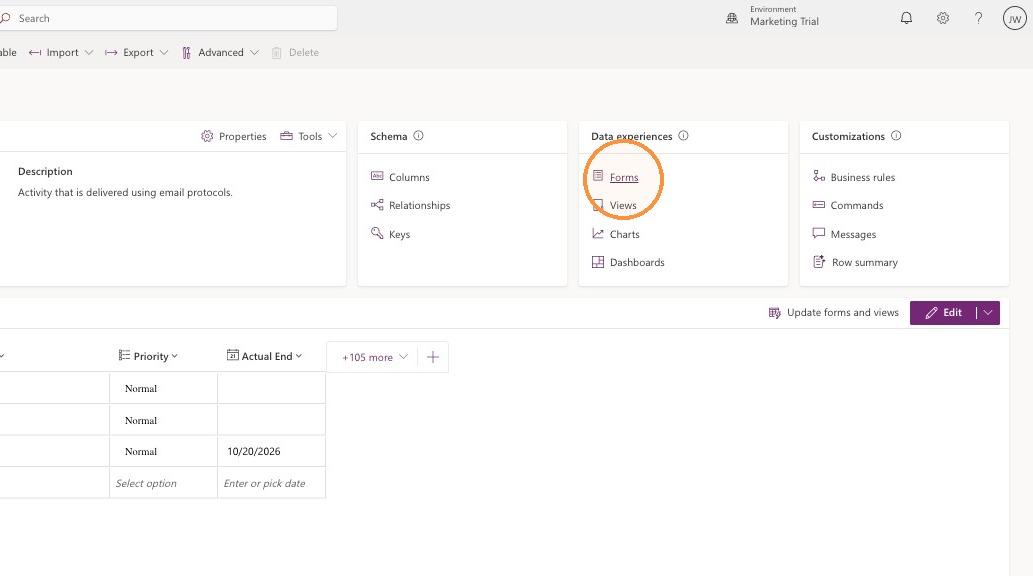
Task: Open the Actual End column header menu
Action: click(264, 356)
